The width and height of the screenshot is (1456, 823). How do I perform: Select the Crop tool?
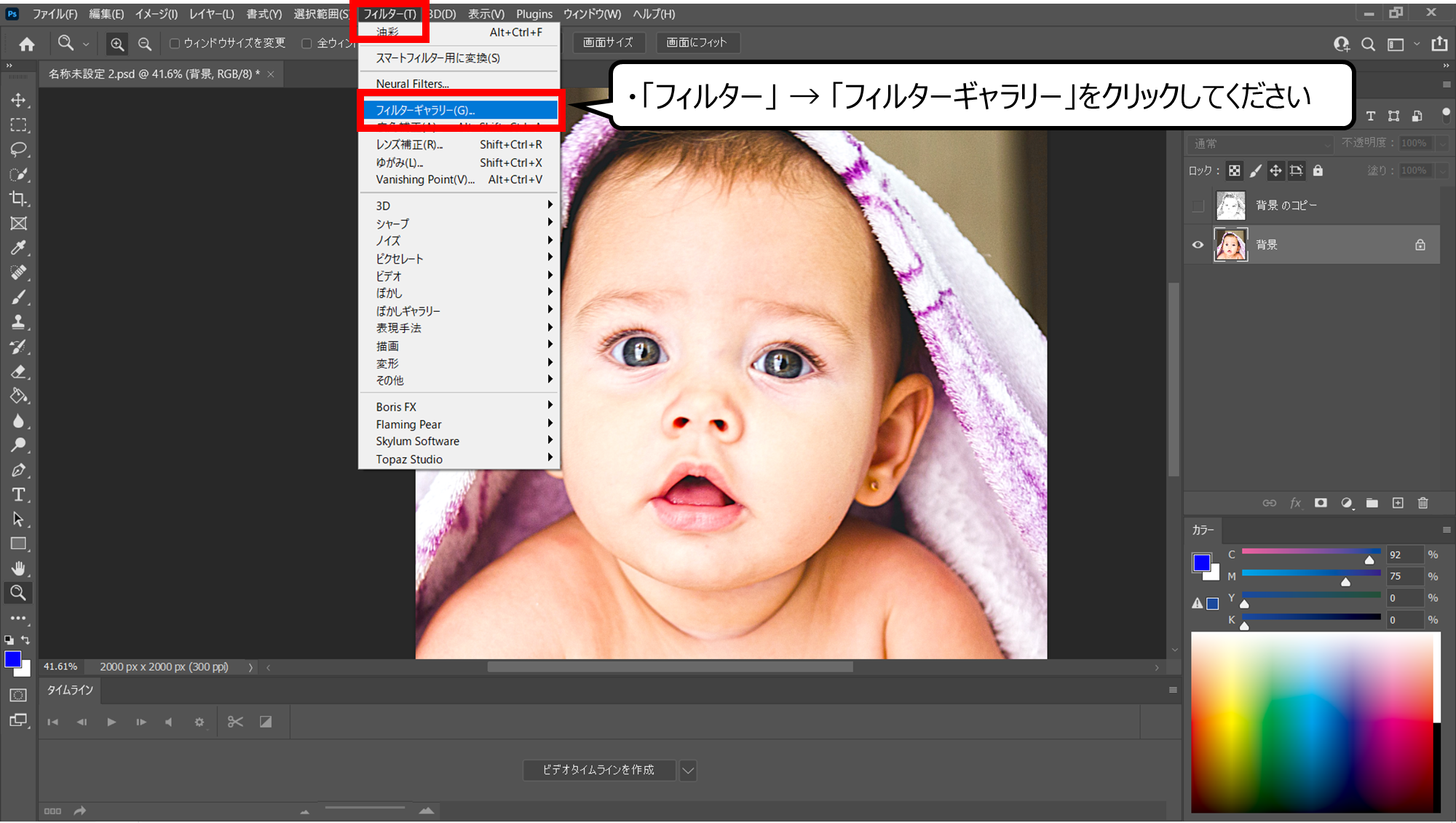[18, 198]
